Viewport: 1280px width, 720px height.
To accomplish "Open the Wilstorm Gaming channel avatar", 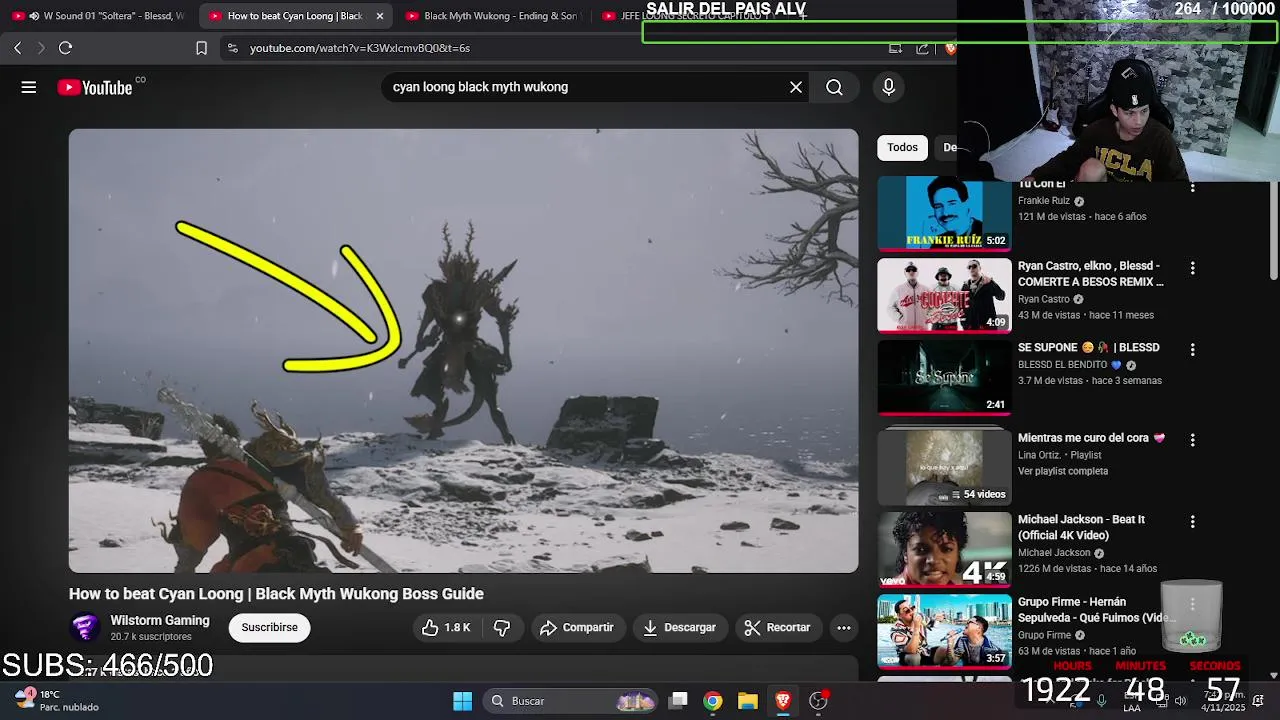I will [85, 627].
